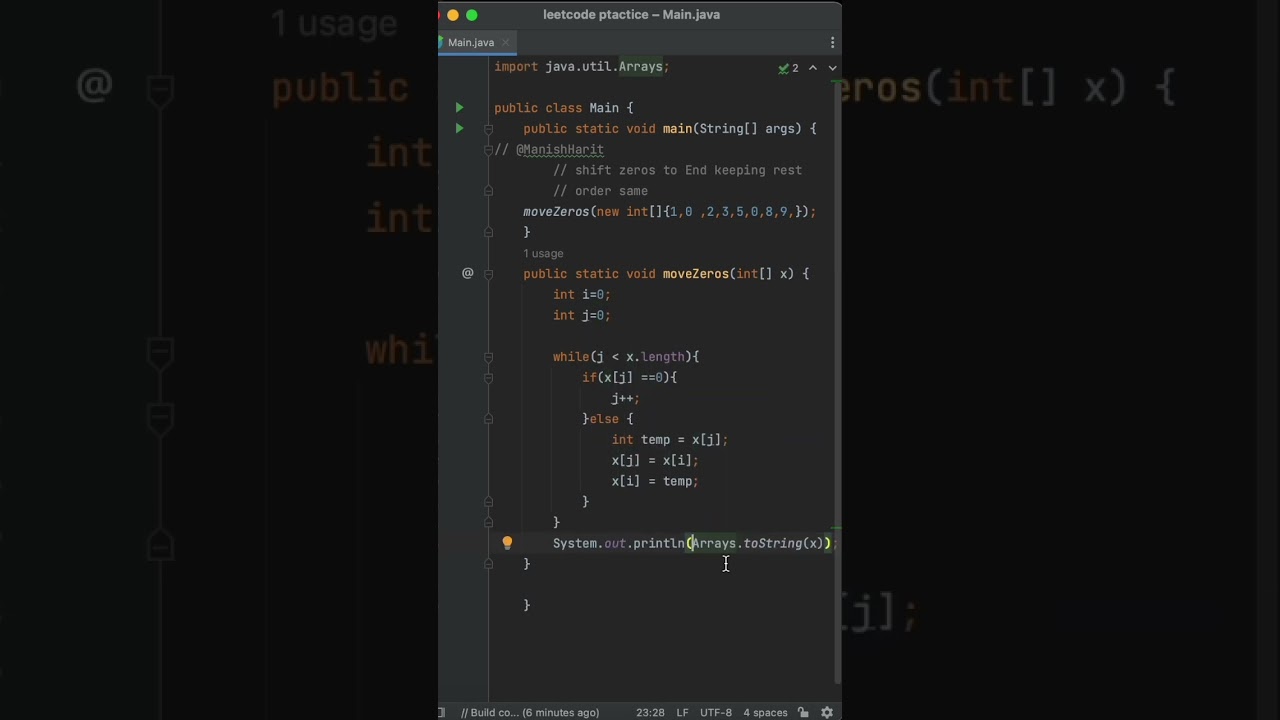Open the yellow lightbulb quick-fix icon
Image resolution: width=1280 pixels, height=720 pixels.
click(507, 543)
